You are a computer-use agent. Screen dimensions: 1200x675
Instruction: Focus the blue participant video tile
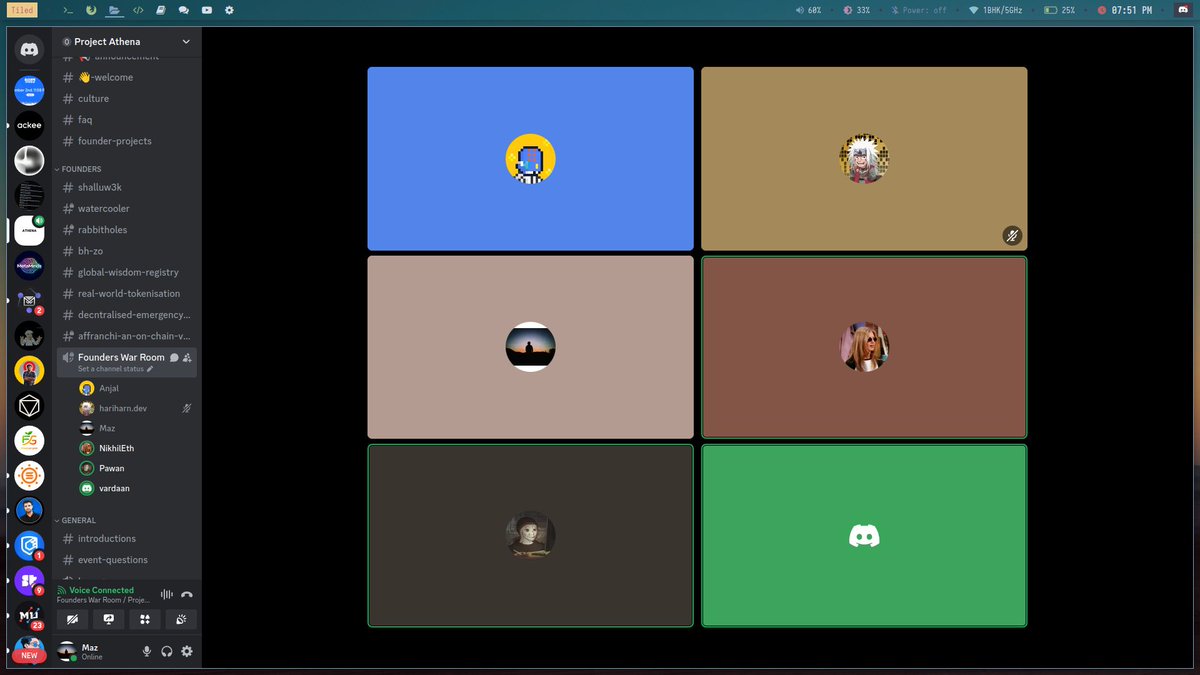click(530, 158)
